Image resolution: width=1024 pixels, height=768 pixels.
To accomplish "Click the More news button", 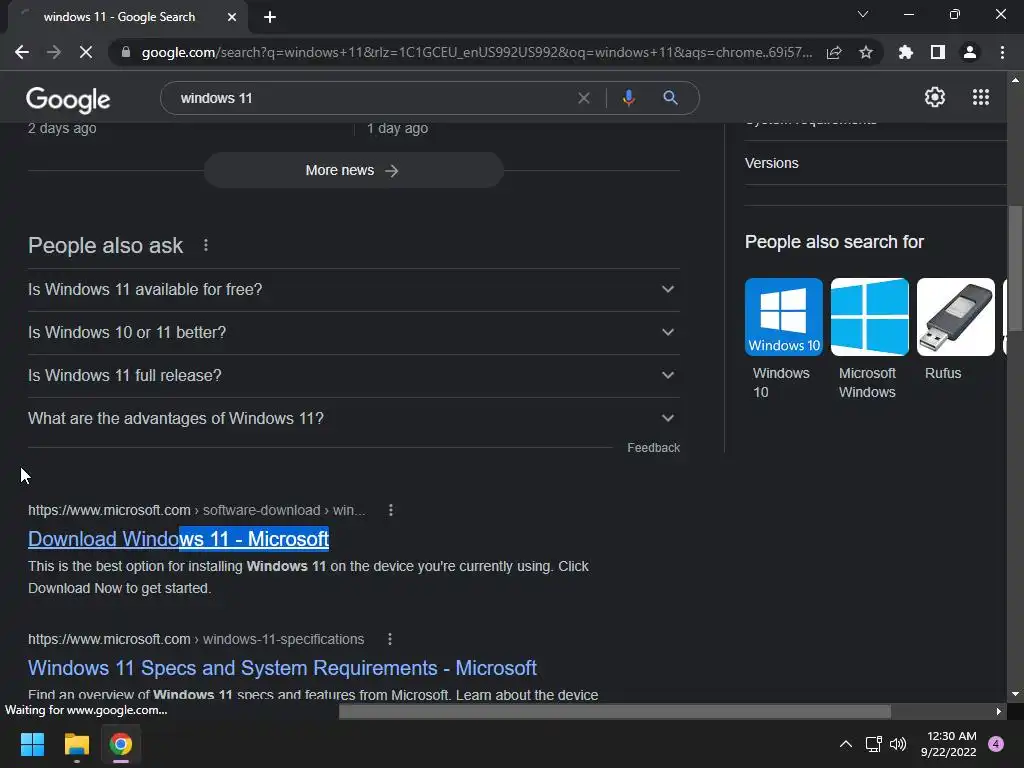I will point(353,170).
